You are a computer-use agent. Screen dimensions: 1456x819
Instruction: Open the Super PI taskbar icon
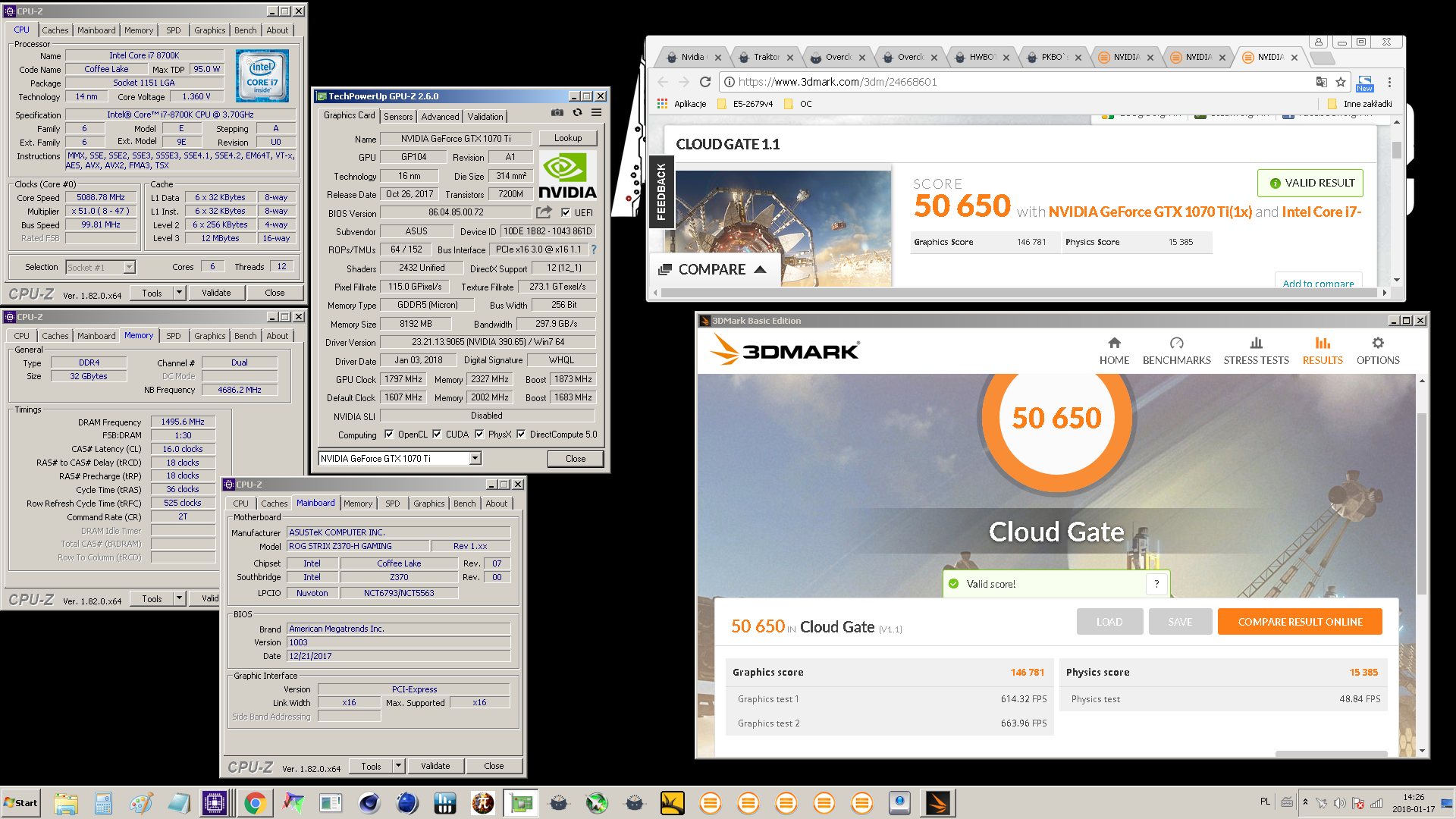pos(482,803)
